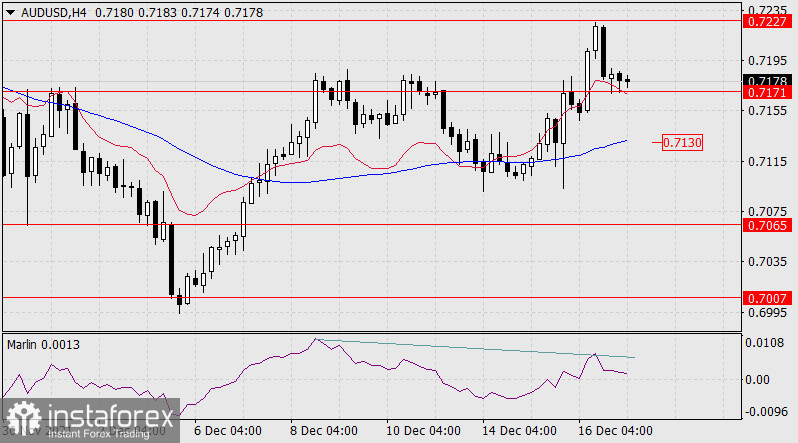Click the 0.7065 red price level tag
Viewport: 798px width, 443px height.
coord(763,225)
